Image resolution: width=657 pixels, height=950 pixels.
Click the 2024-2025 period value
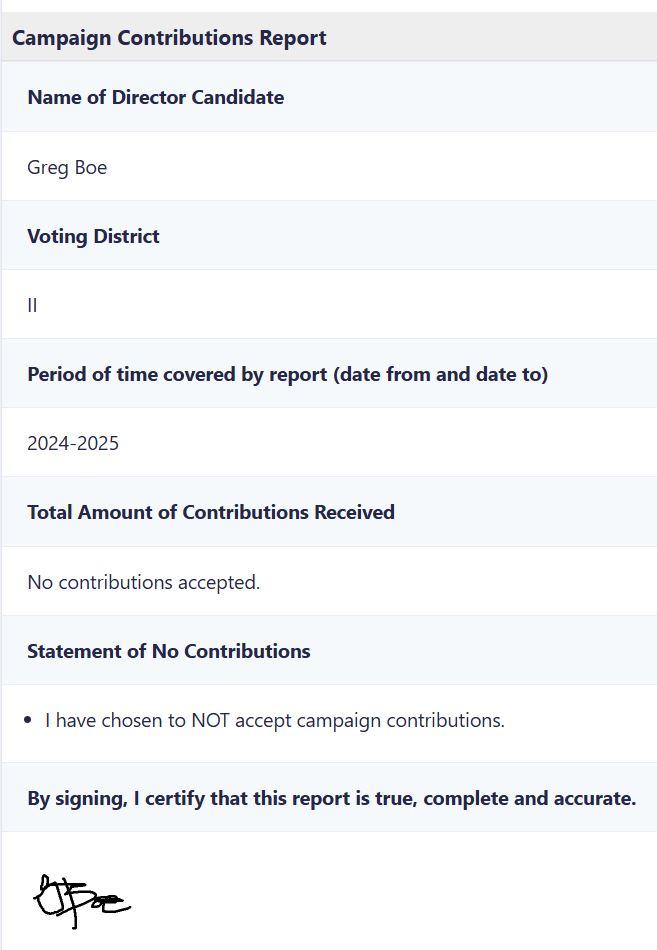(x=73, y=443)
